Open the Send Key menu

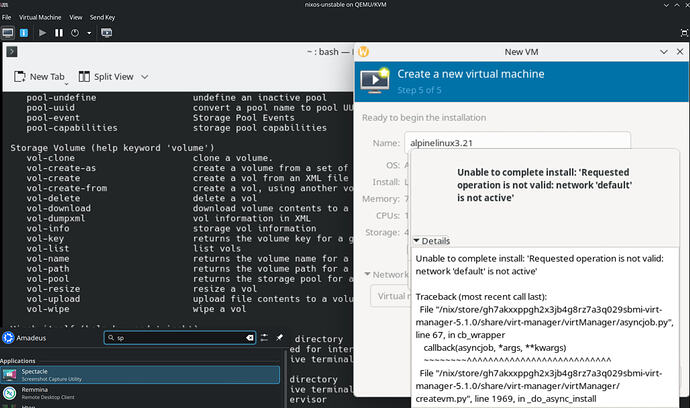click(102, 17)
